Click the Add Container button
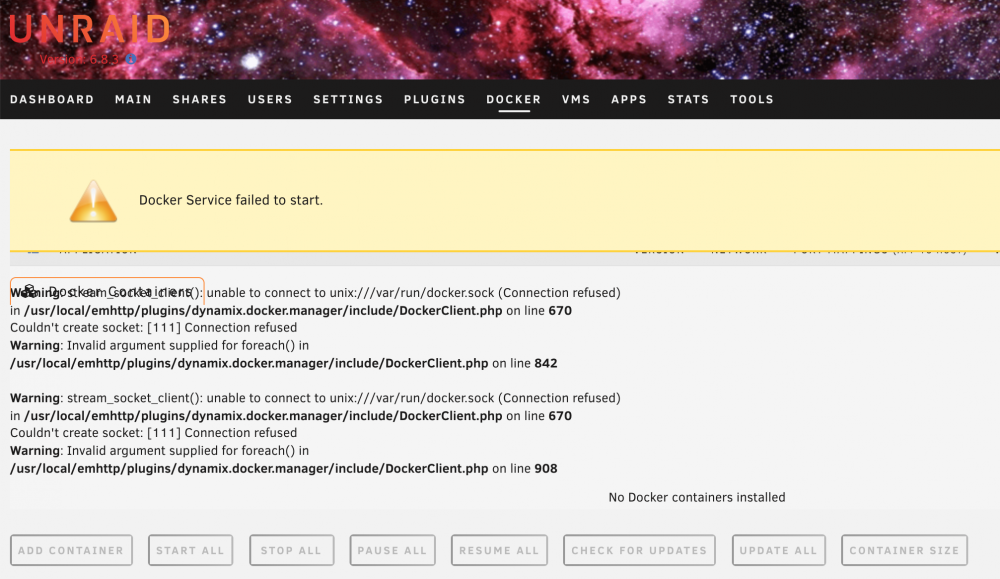The image size is (1000, 579). (71, 550)
